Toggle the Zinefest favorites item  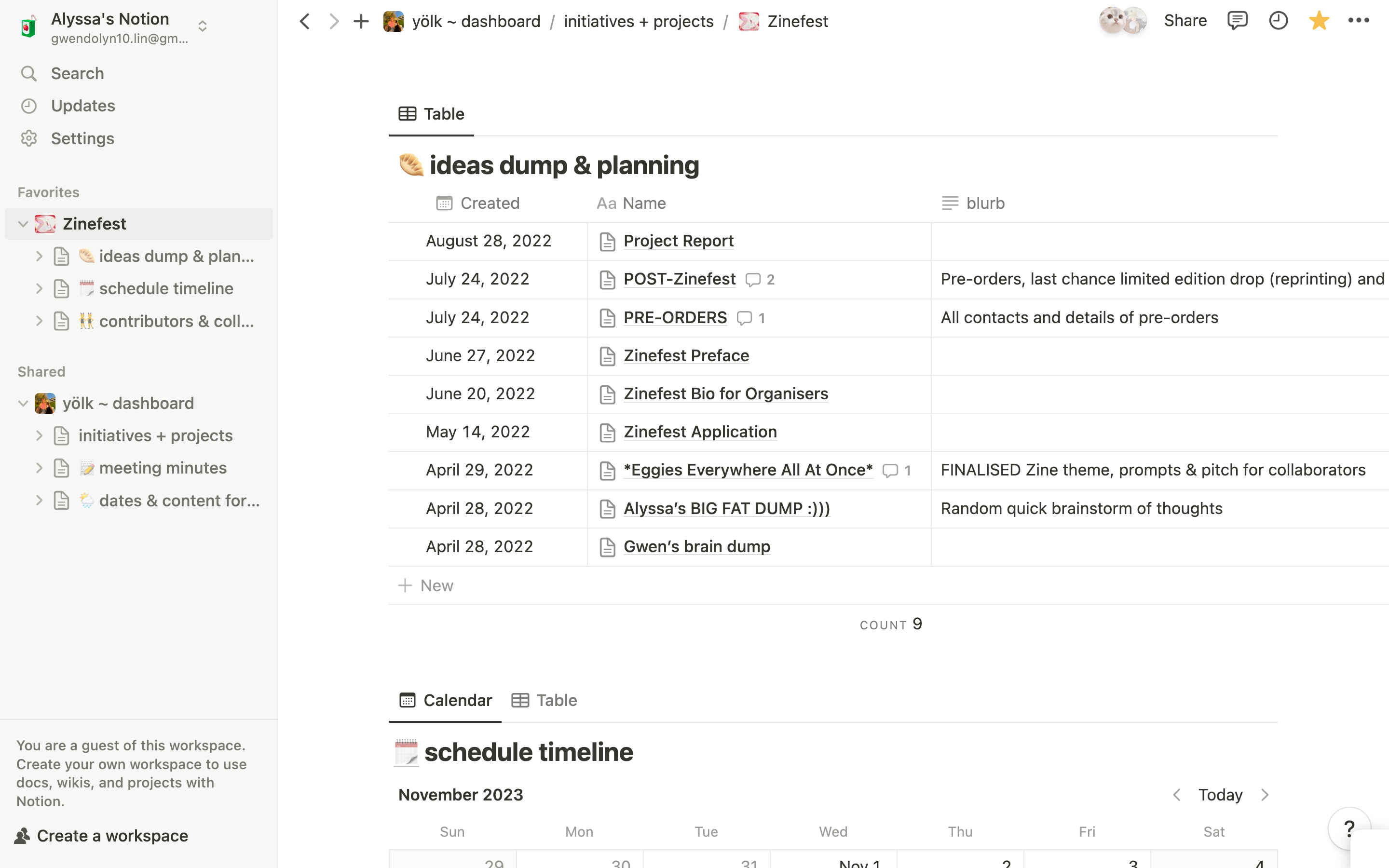pyautogui.click(x=22, y=223)
